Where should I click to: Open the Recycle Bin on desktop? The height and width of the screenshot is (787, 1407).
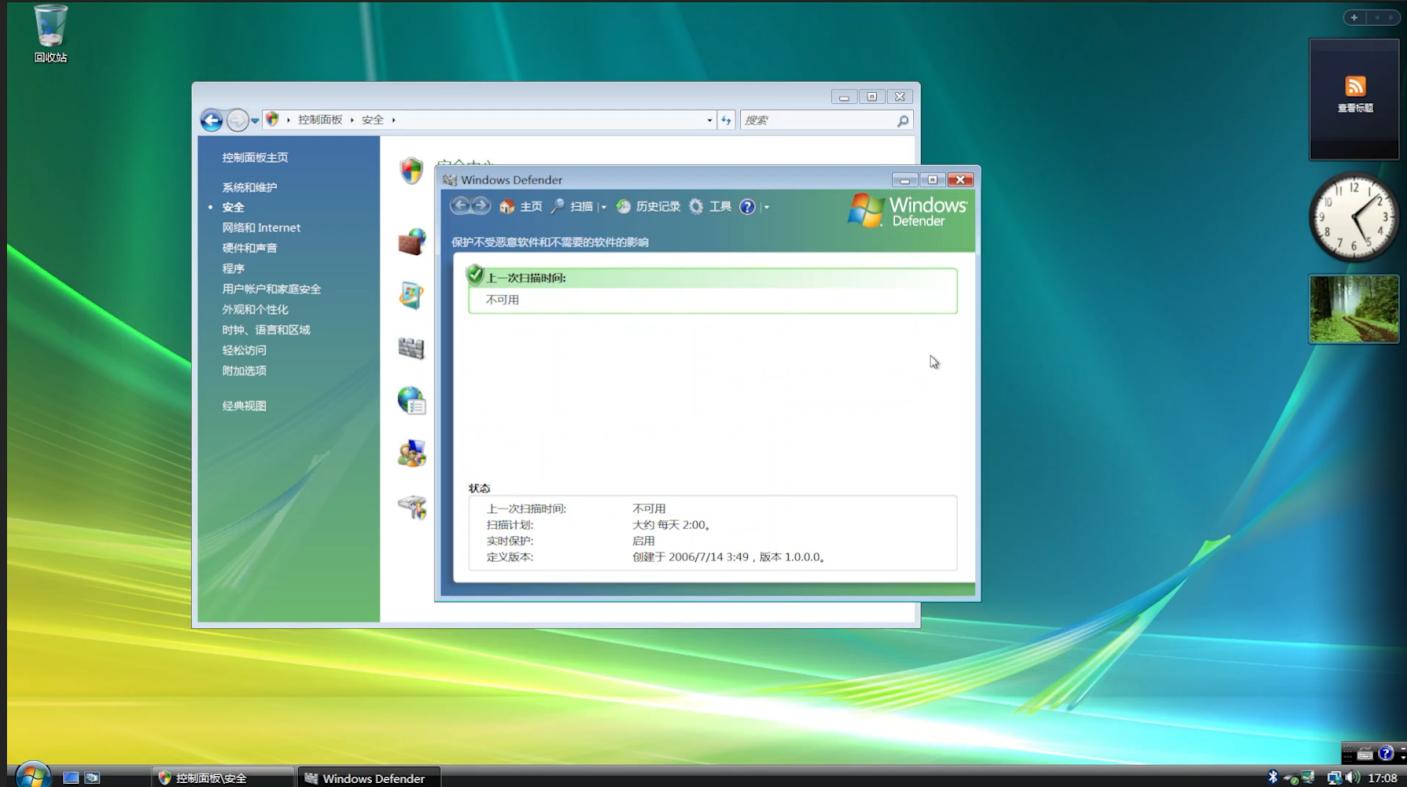(x=50, y=28)
